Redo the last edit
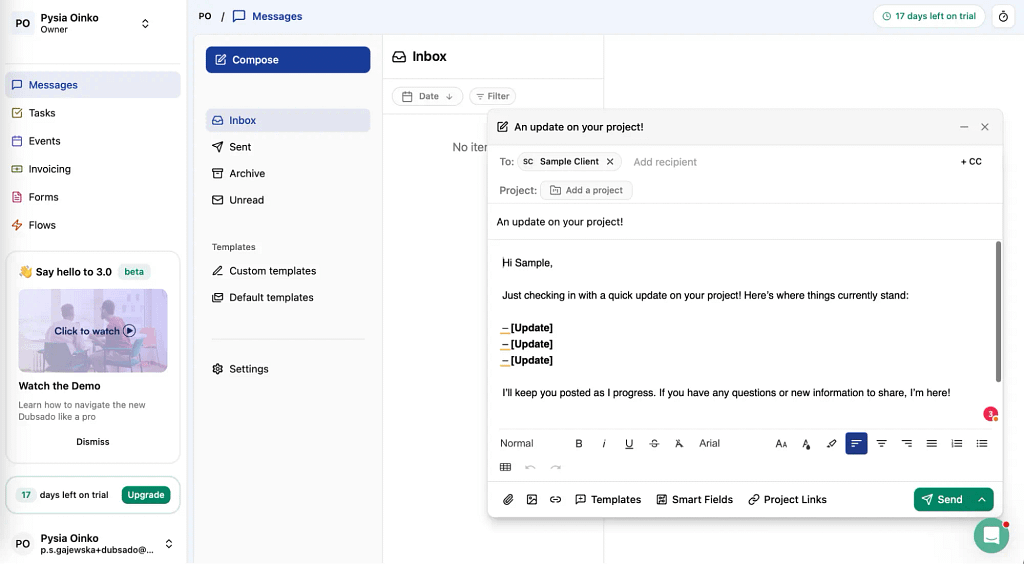Image resolution: width=1024 pixels, height=564 pixels. pyautogui.click(x=555, y=467)
